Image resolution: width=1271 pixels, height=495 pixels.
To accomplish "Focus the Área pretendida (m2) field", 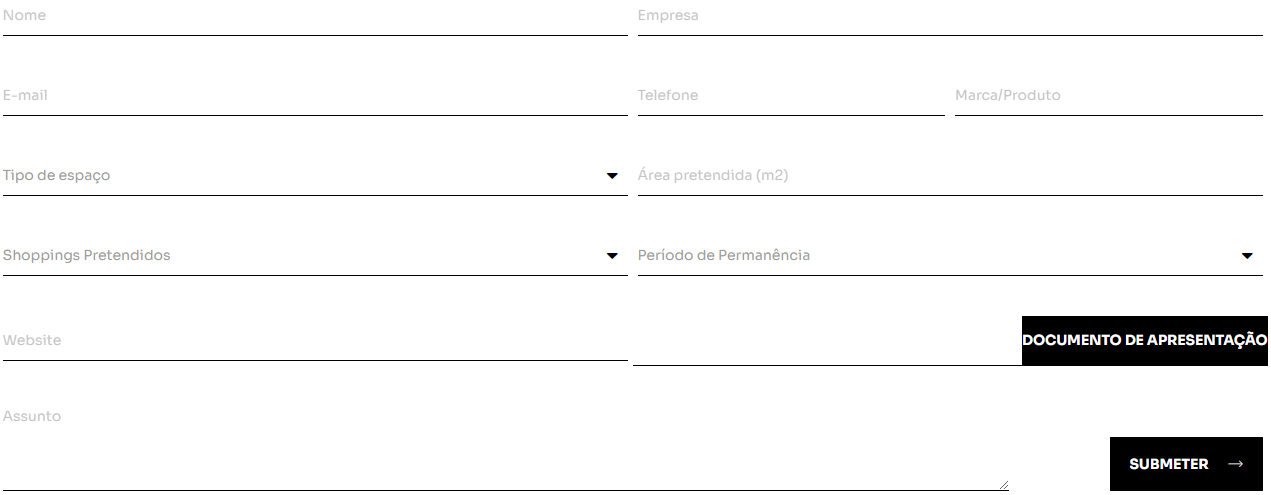I will [949, 176].
